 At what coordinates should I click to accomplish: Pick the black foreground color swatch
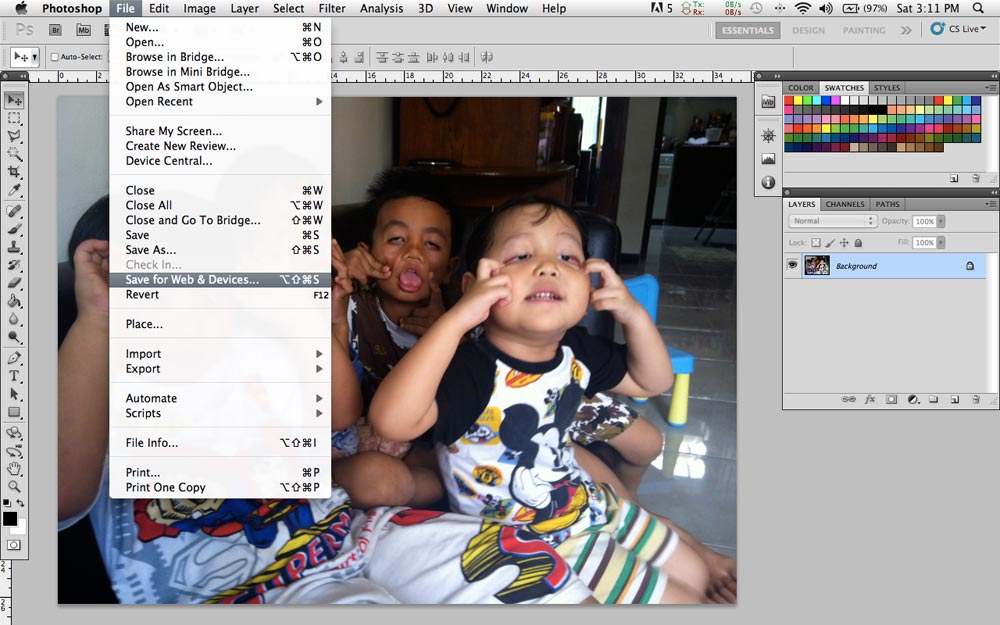[x=10, y=519]
